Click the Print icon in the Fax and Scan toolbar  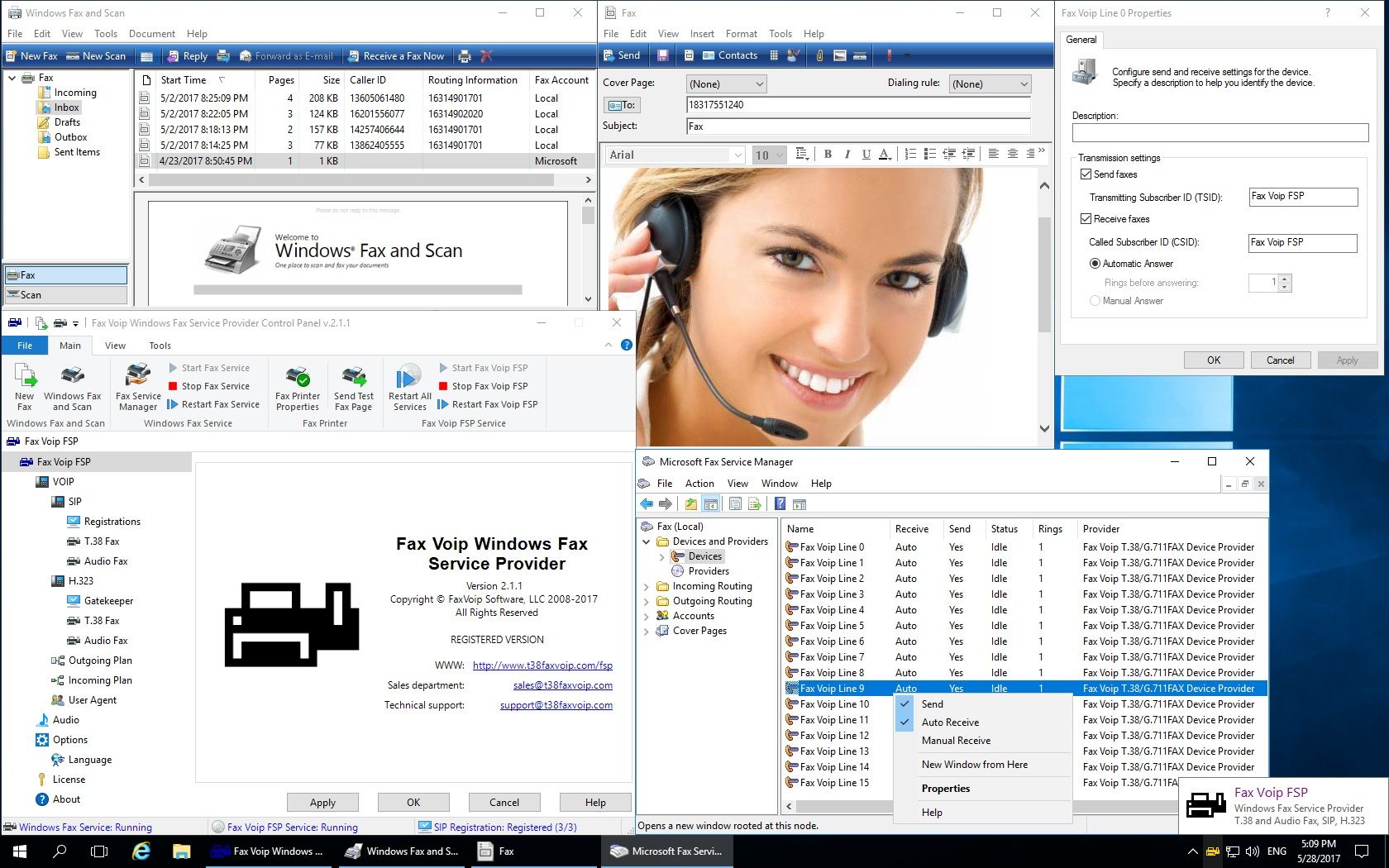click(465, 56)
